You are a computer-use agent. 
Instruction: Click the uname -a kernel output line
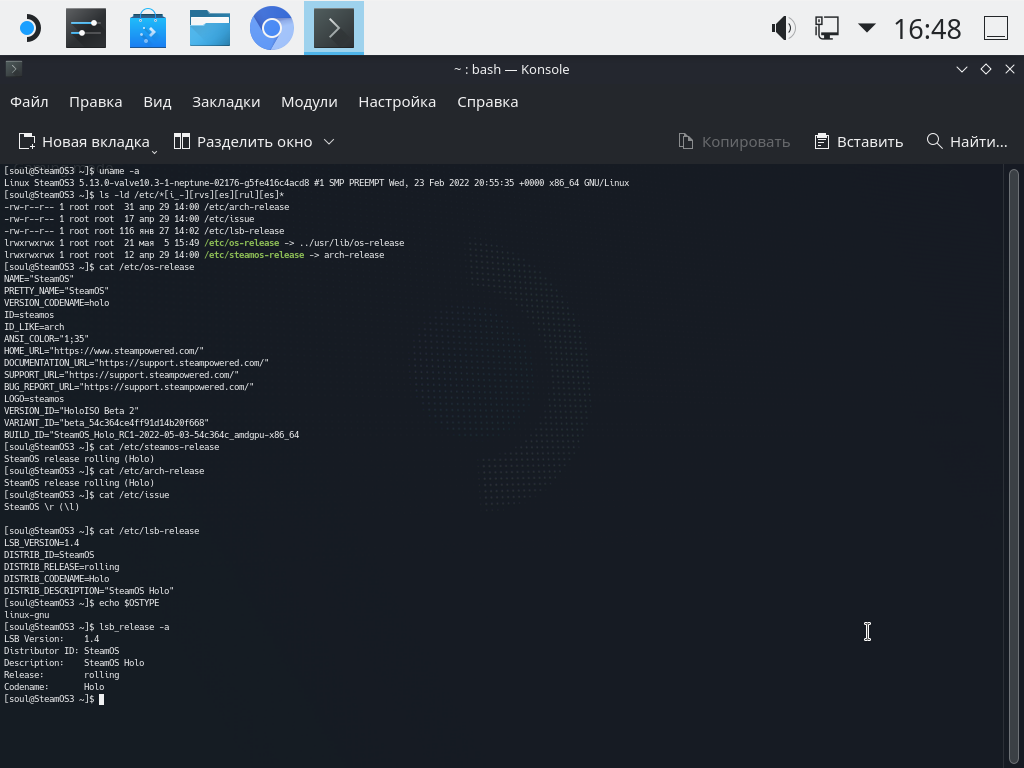click(x=317, y=183)
